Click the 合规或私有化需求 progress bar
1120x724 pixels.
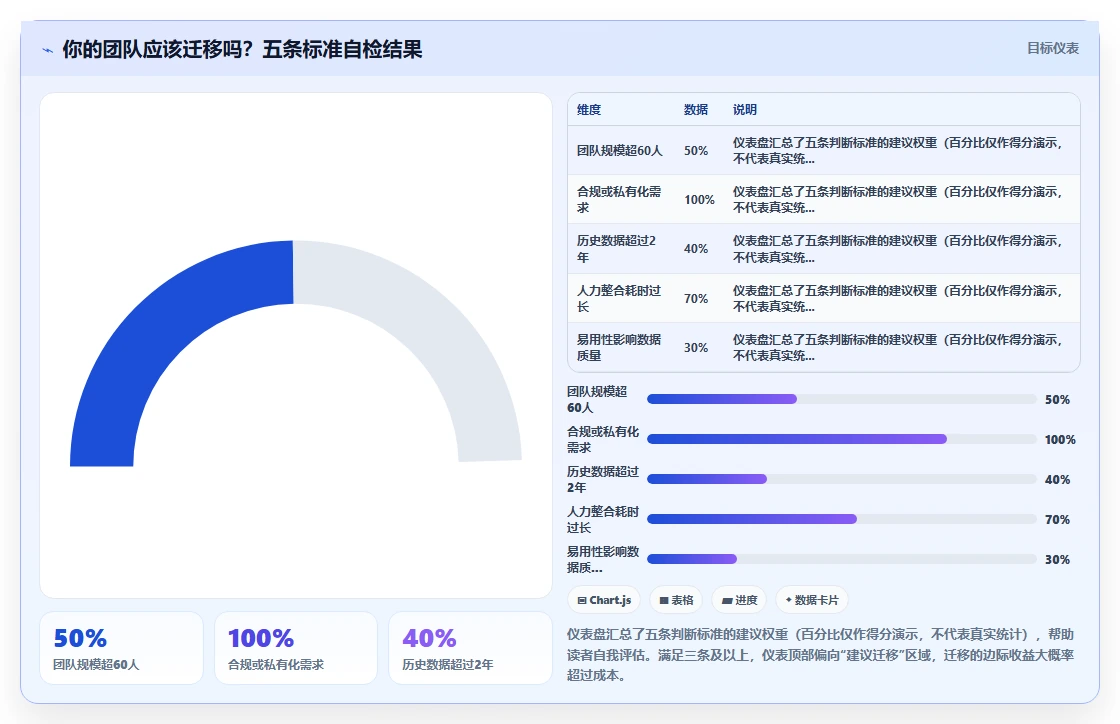(841, 439)
